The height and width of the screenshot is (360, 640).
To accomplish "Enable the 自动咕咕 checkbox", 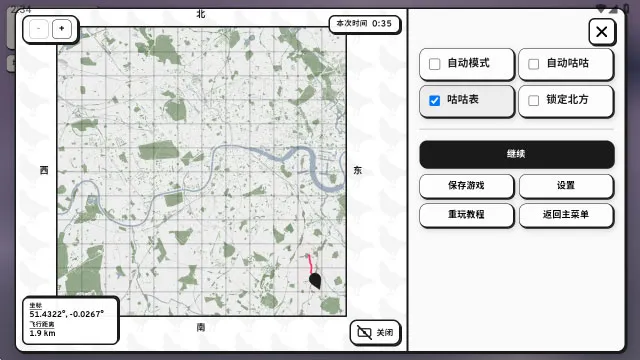I will [x=533, y=64].
